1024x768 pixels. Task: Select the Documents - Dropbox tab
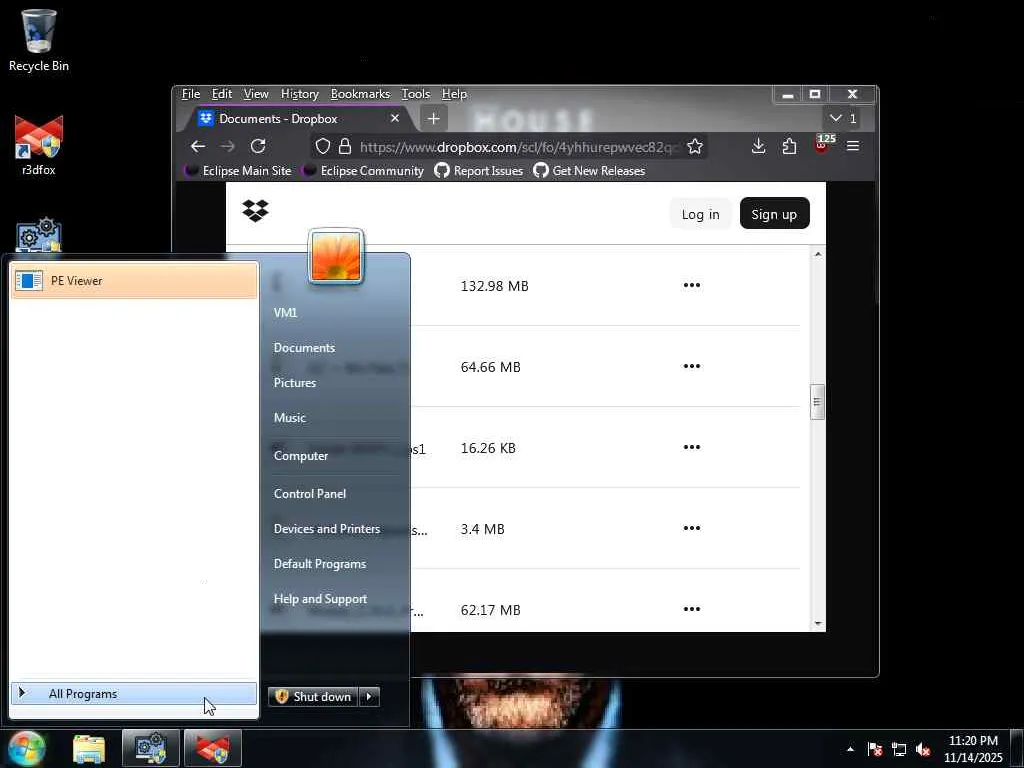pos(299,119)
